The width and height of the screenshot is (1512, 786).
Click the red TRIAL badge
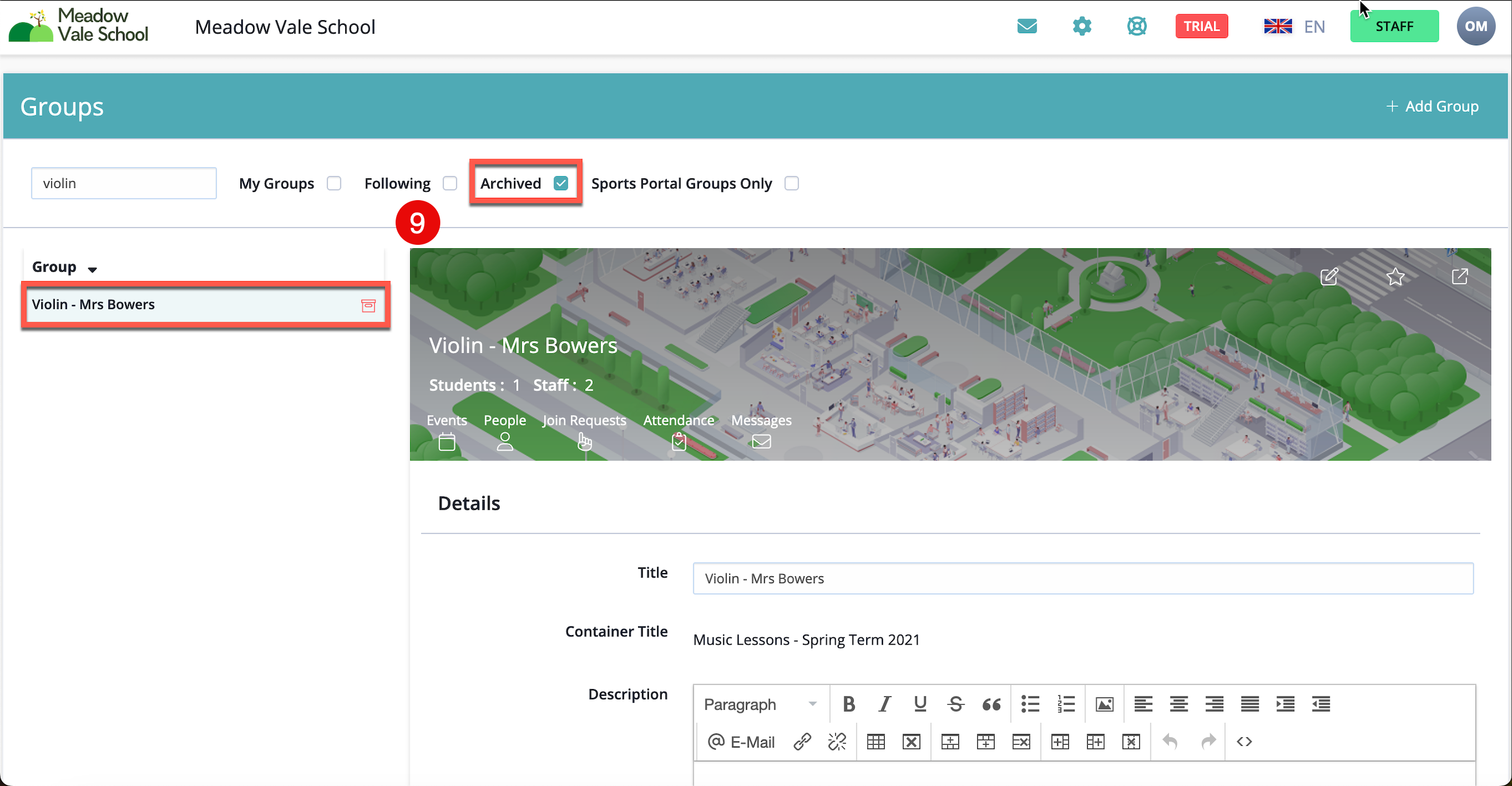point(1201,26)
